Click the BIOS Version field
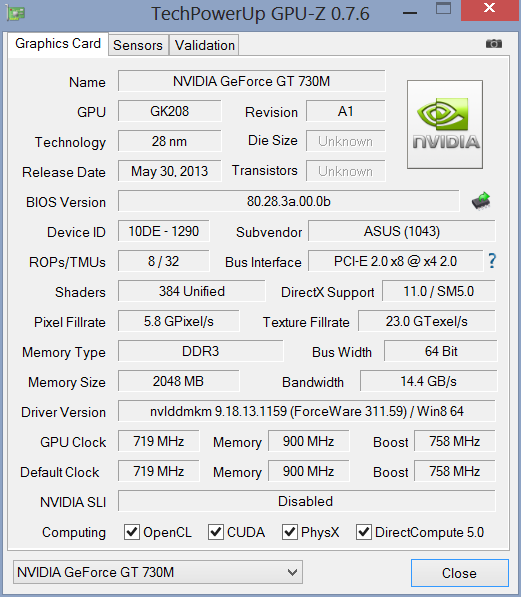 [288, 201]
